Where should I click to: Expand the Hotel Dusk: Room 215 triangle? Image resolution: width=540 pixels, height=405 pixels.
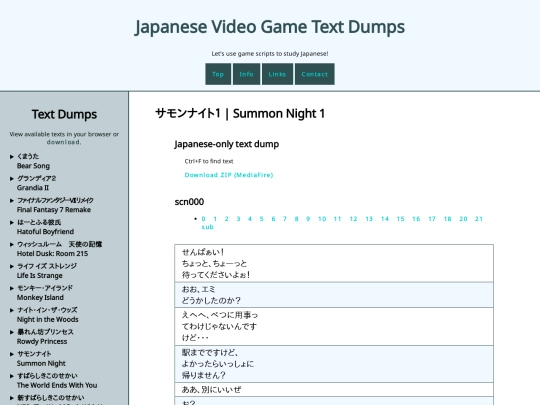point(12,245)
